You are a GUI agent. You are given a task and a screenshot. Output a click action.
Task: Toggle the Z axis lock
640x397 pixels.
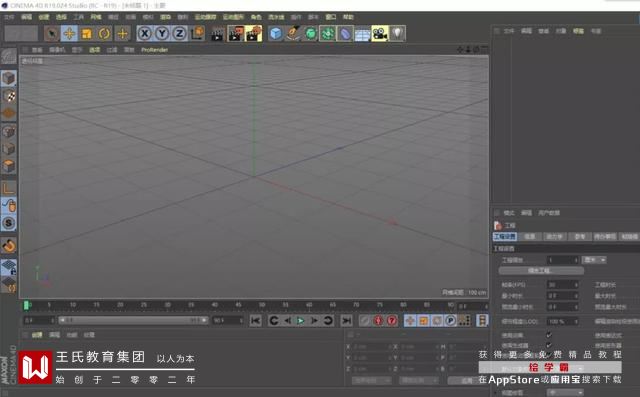coord(180,33)
